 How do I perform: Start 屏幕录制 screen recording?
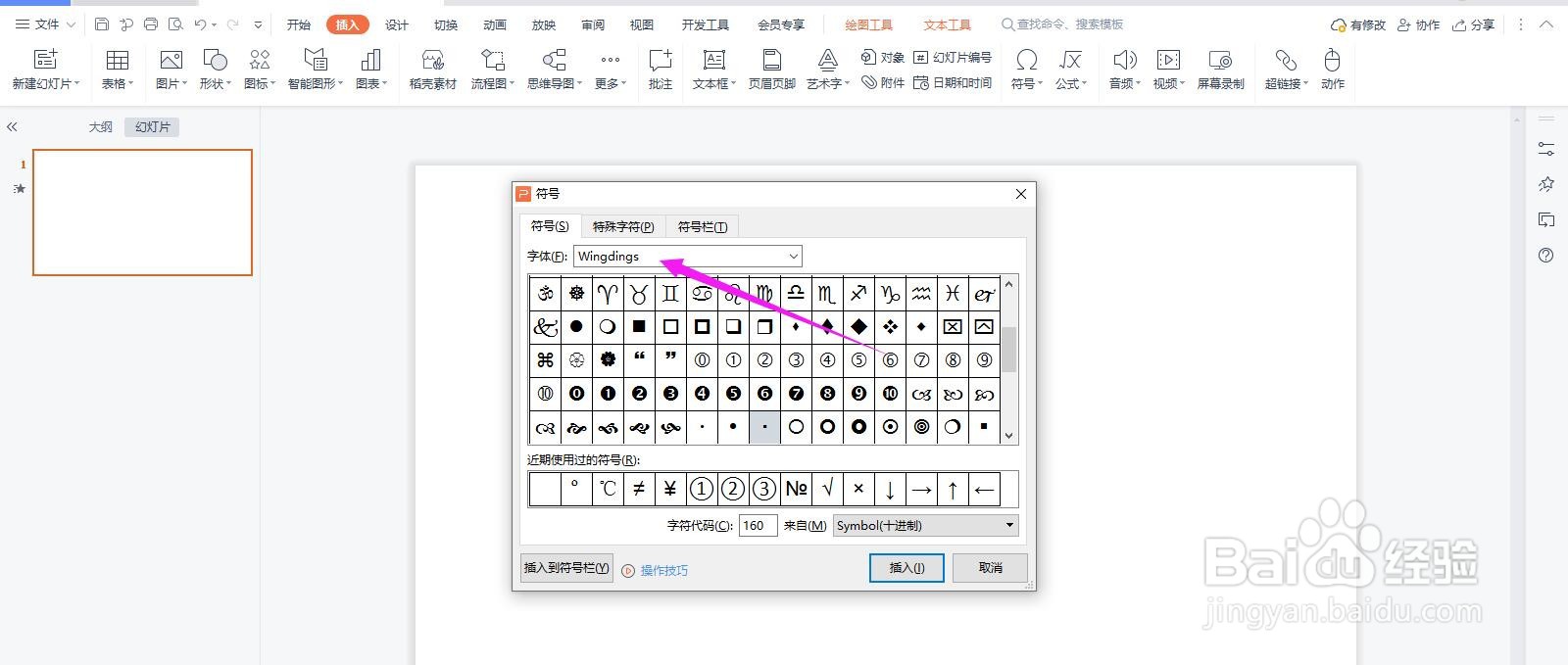(x=1220, y=70)
